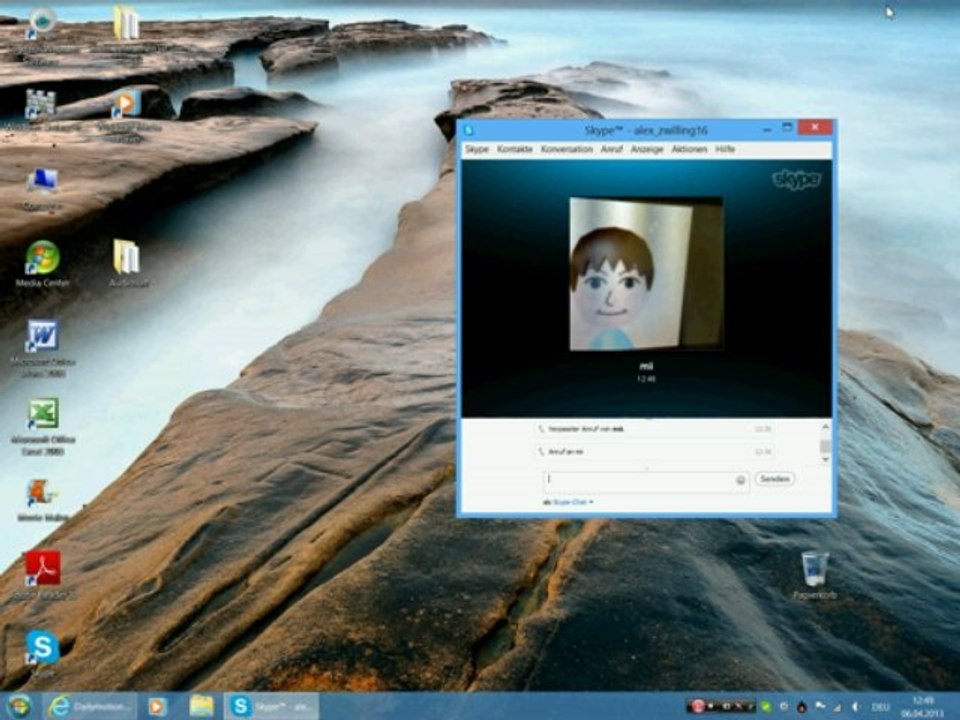The width and height of the screenshot is (960, 720).
Task: Open the Konversation menu
Action: [566, 149]
